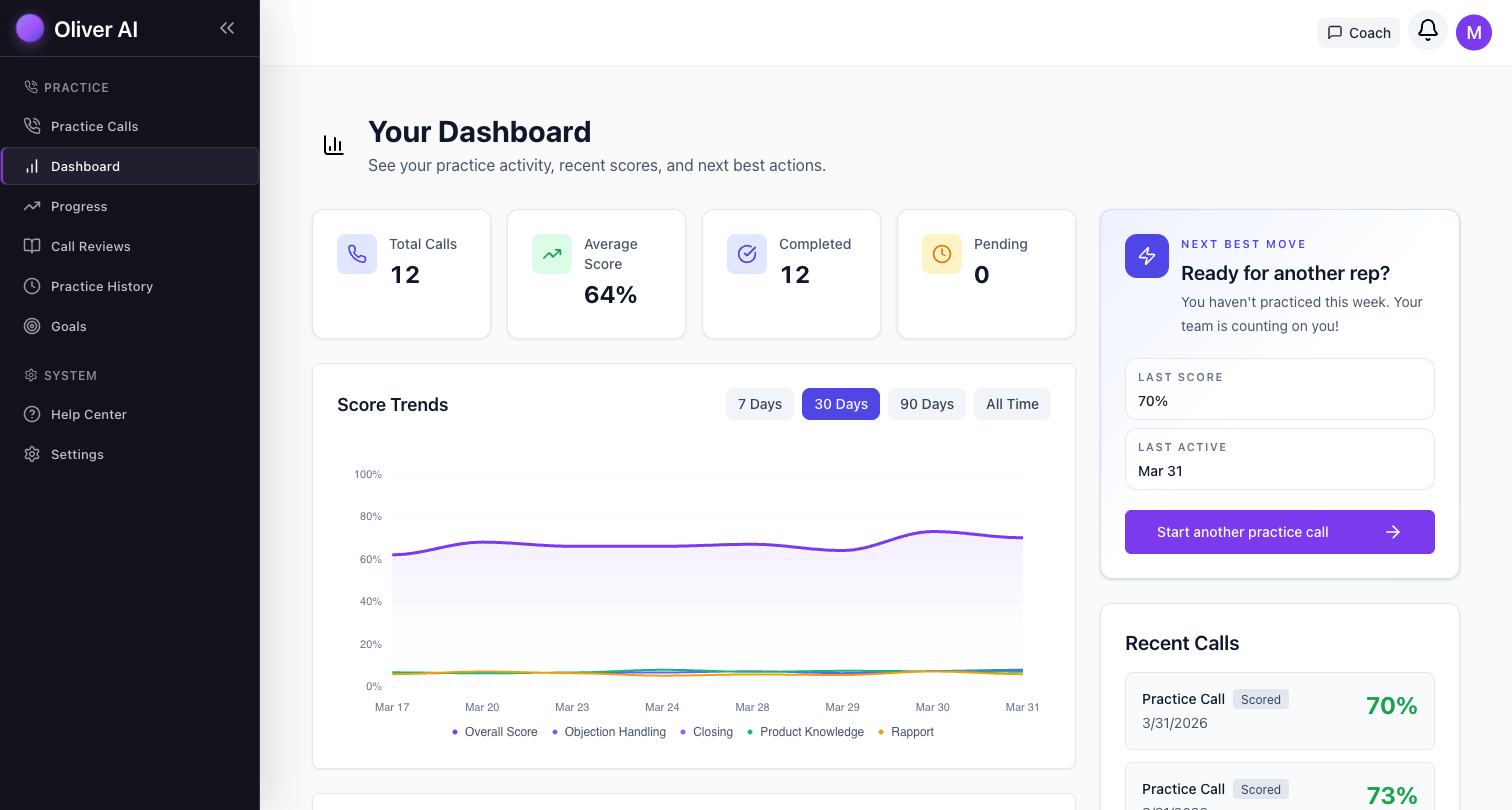
Task: Open Call Reviews in sidebar
Action: [130, 246]
